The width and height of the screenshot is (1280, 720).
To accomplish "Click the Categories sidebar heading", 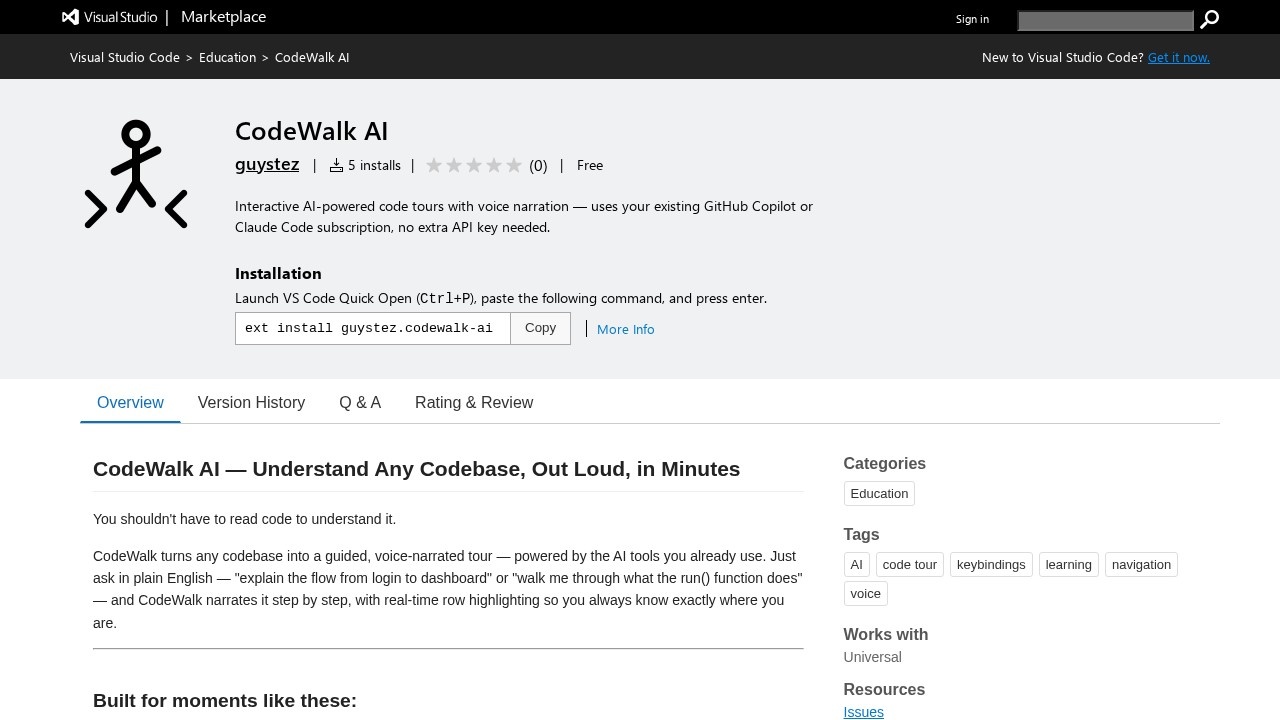I will pyautogui.click(x=884, y=463).
